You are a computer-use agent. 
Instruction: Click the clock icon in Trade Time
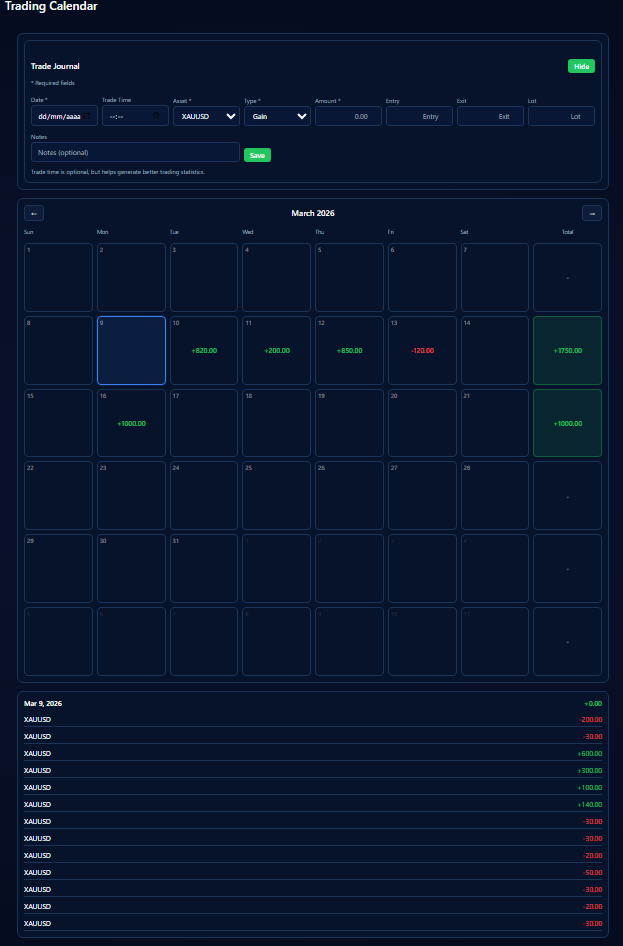tap(157, 116)
